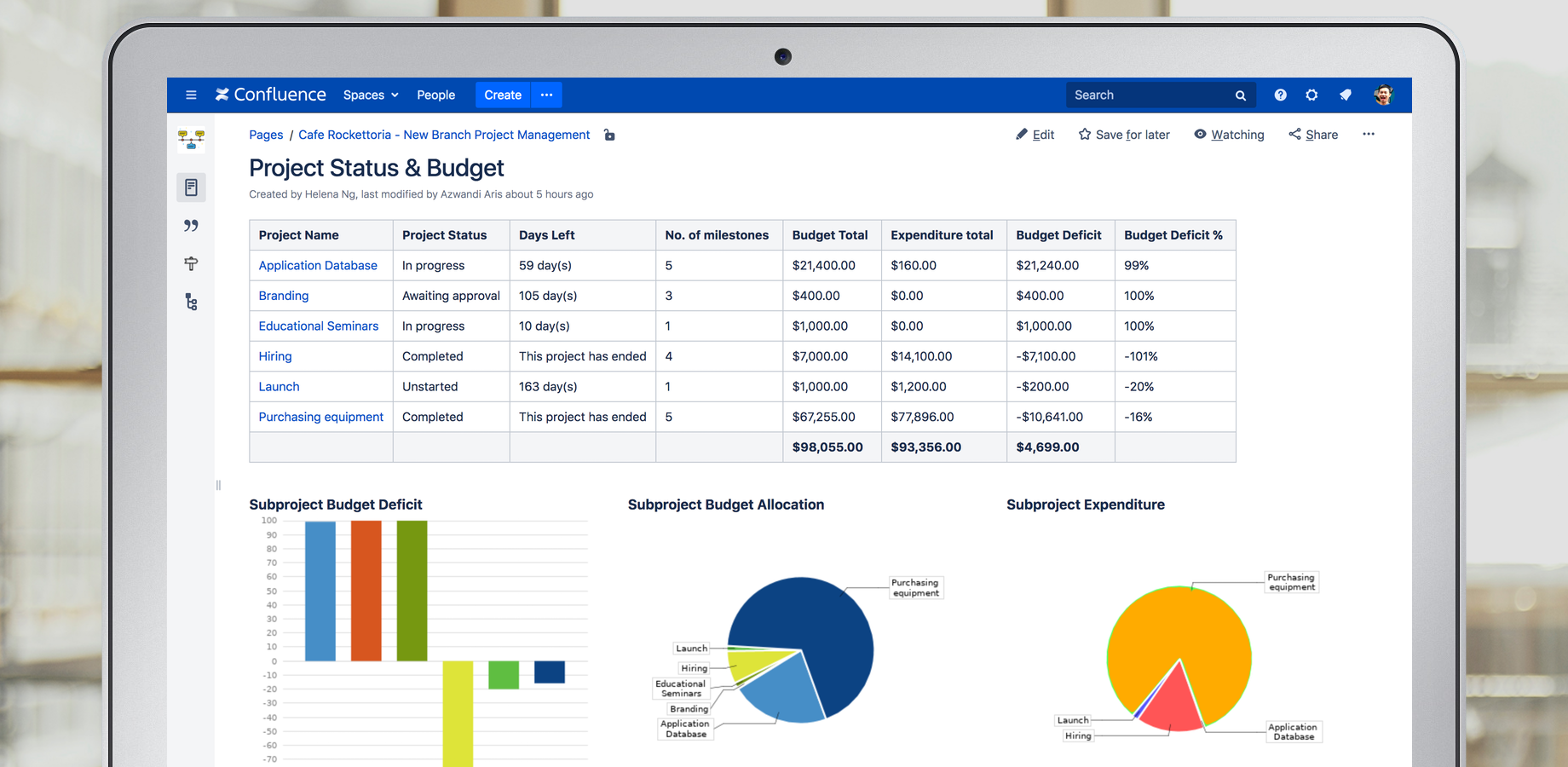This screenshot has height=767, width=1568.
Task: Open page tree icon in sidebar
Action: [x=191, y=303]
